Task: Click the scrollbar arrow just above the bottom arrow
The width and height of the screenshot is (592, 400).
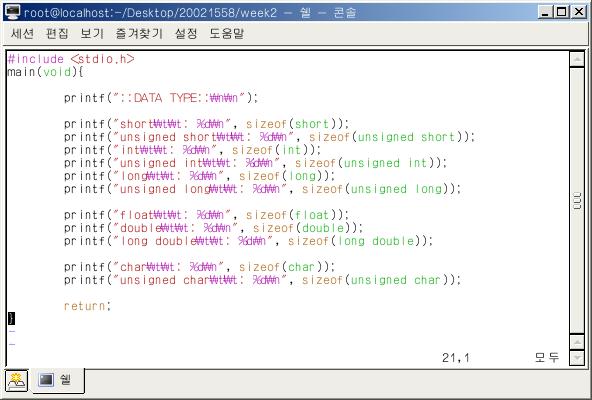Action: pyautogui.click(x=577, y=343)
